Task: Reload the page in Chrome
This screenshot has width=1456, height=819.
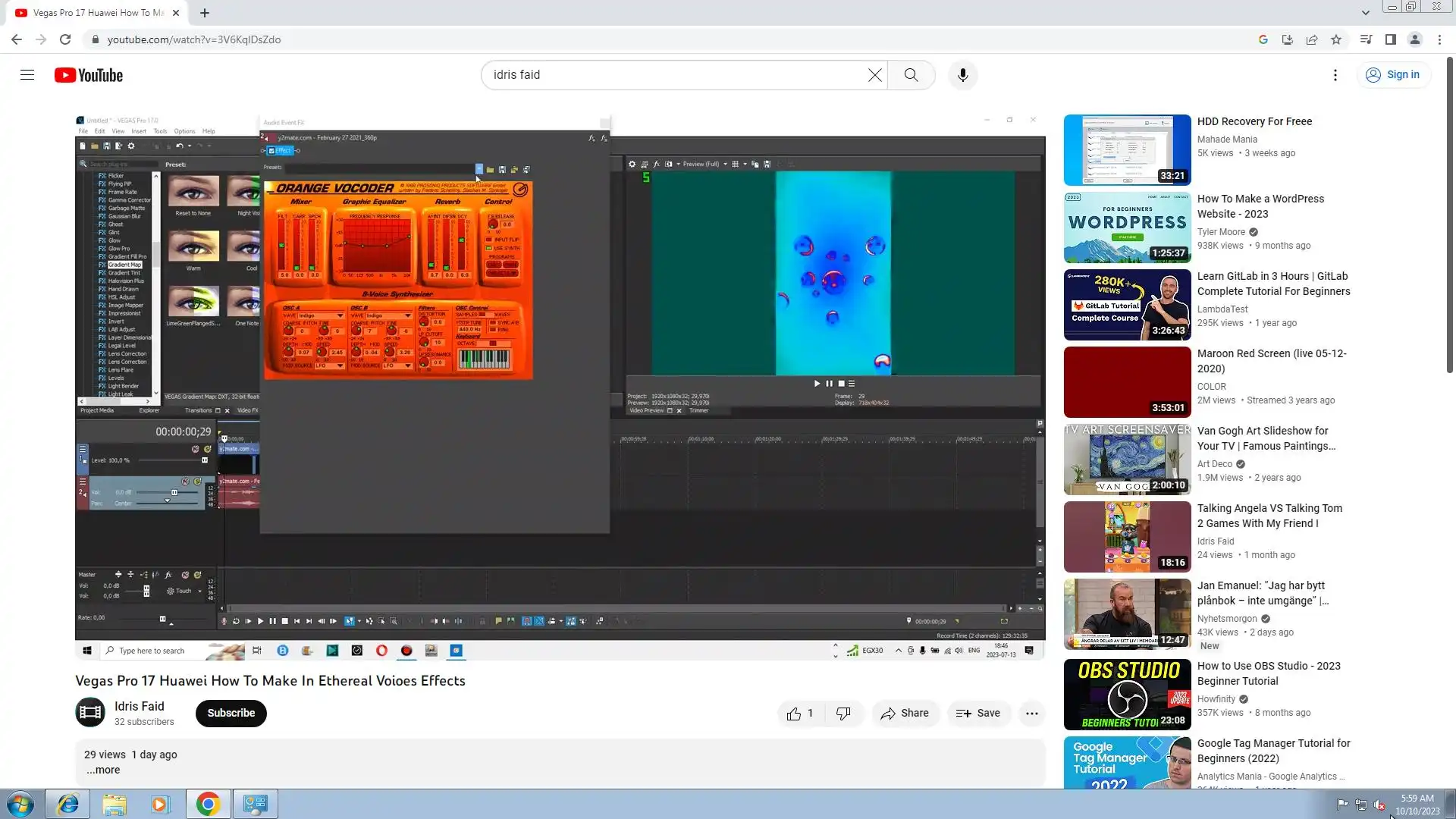Action: coord(65,39)
